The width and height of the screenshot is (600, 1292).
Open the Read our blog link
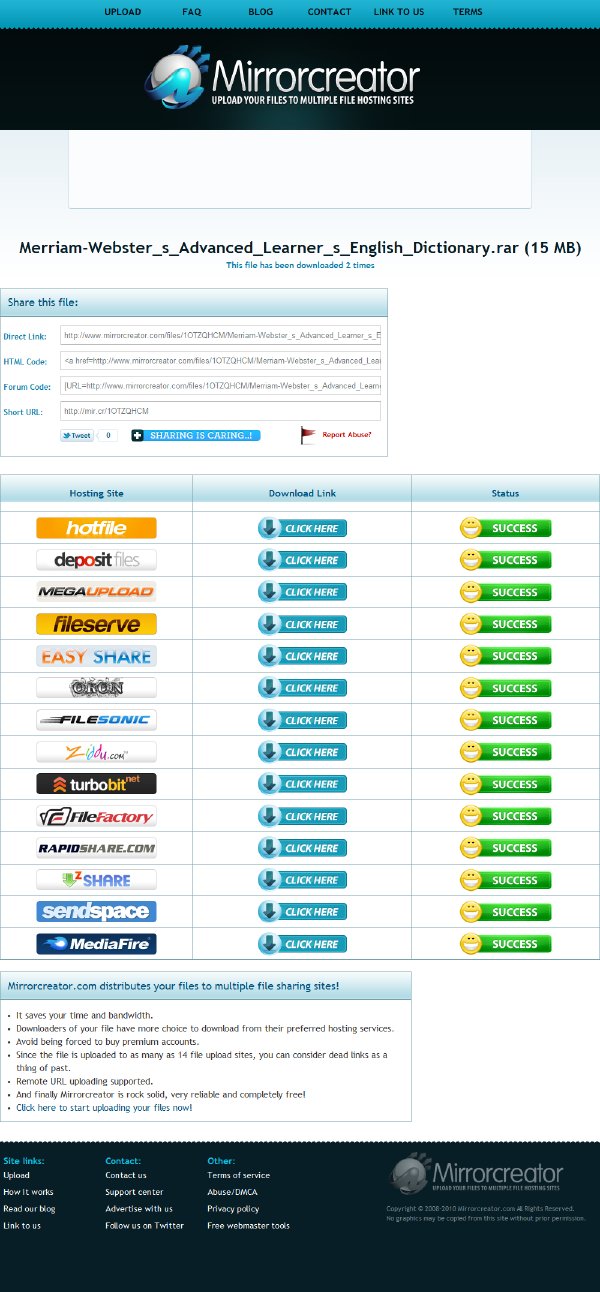(x=29, y=1209)
